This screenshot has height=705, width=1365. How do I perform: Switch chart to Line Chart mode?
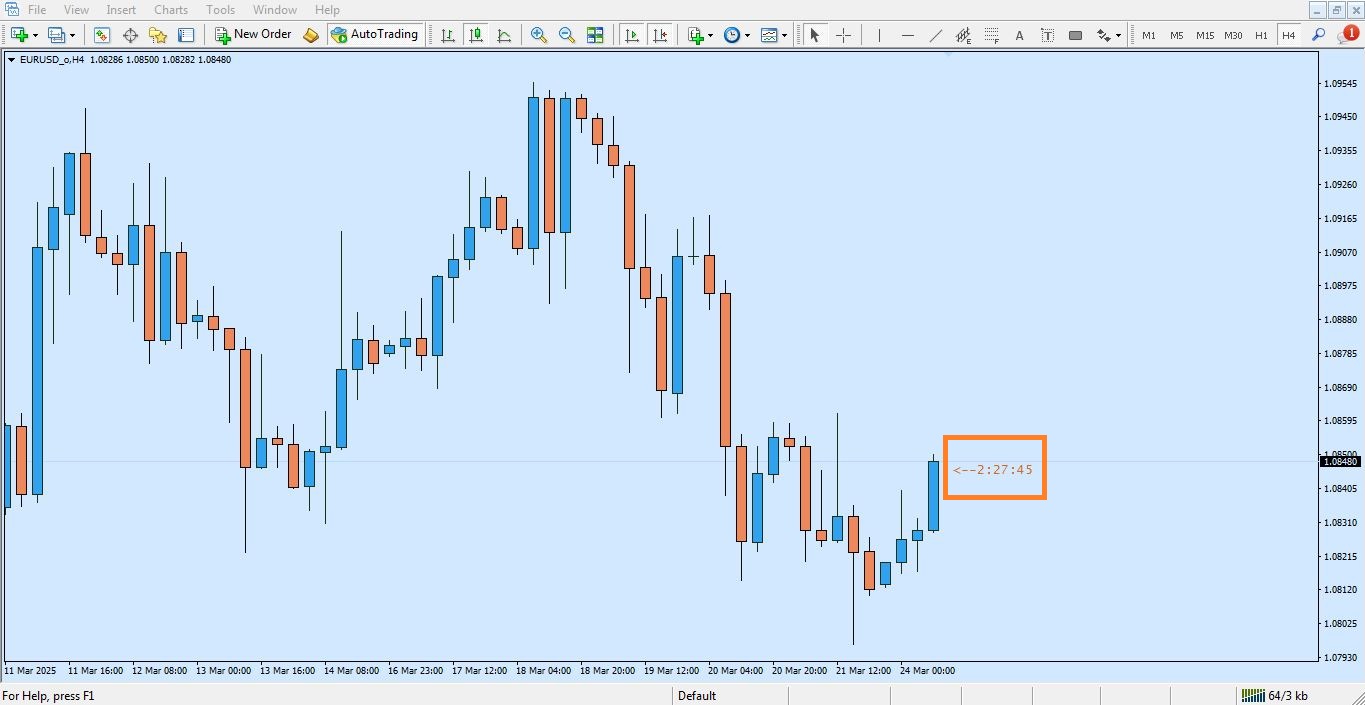coord(504,35)
